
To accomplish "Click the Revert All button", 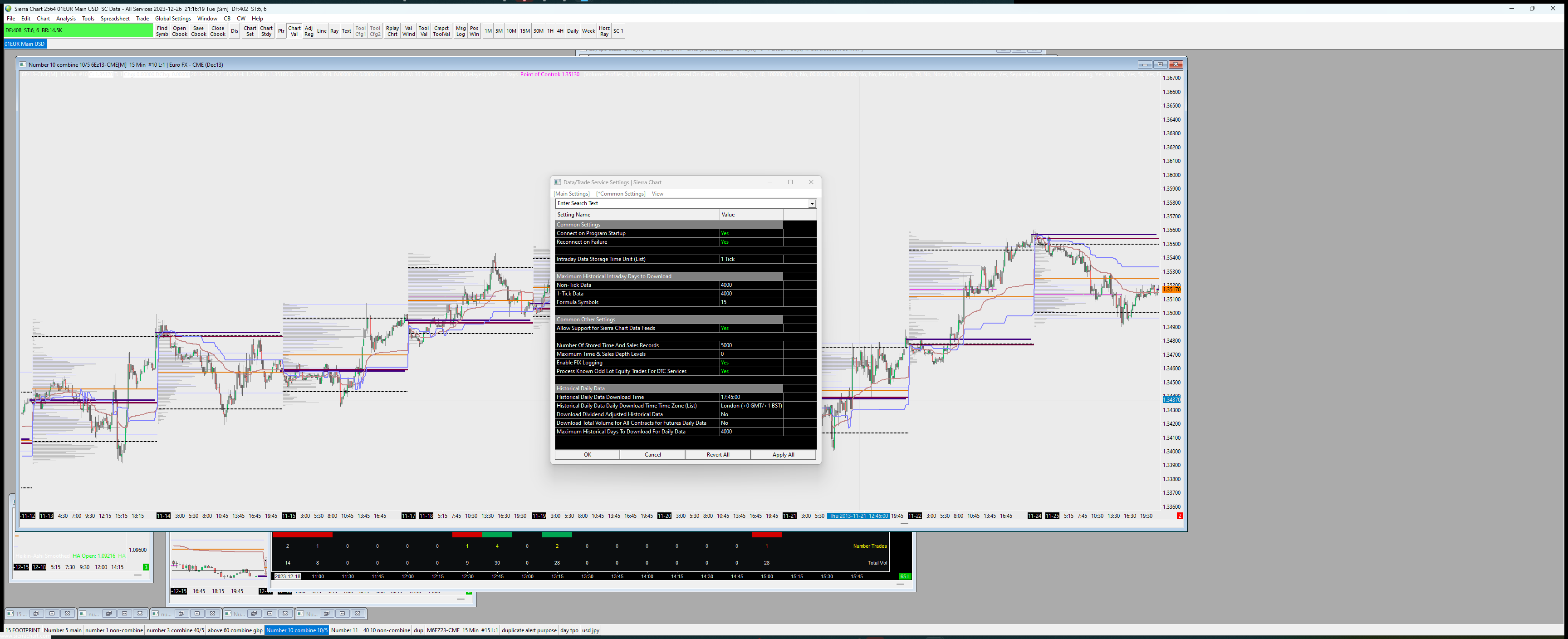I will pos(718,454).
